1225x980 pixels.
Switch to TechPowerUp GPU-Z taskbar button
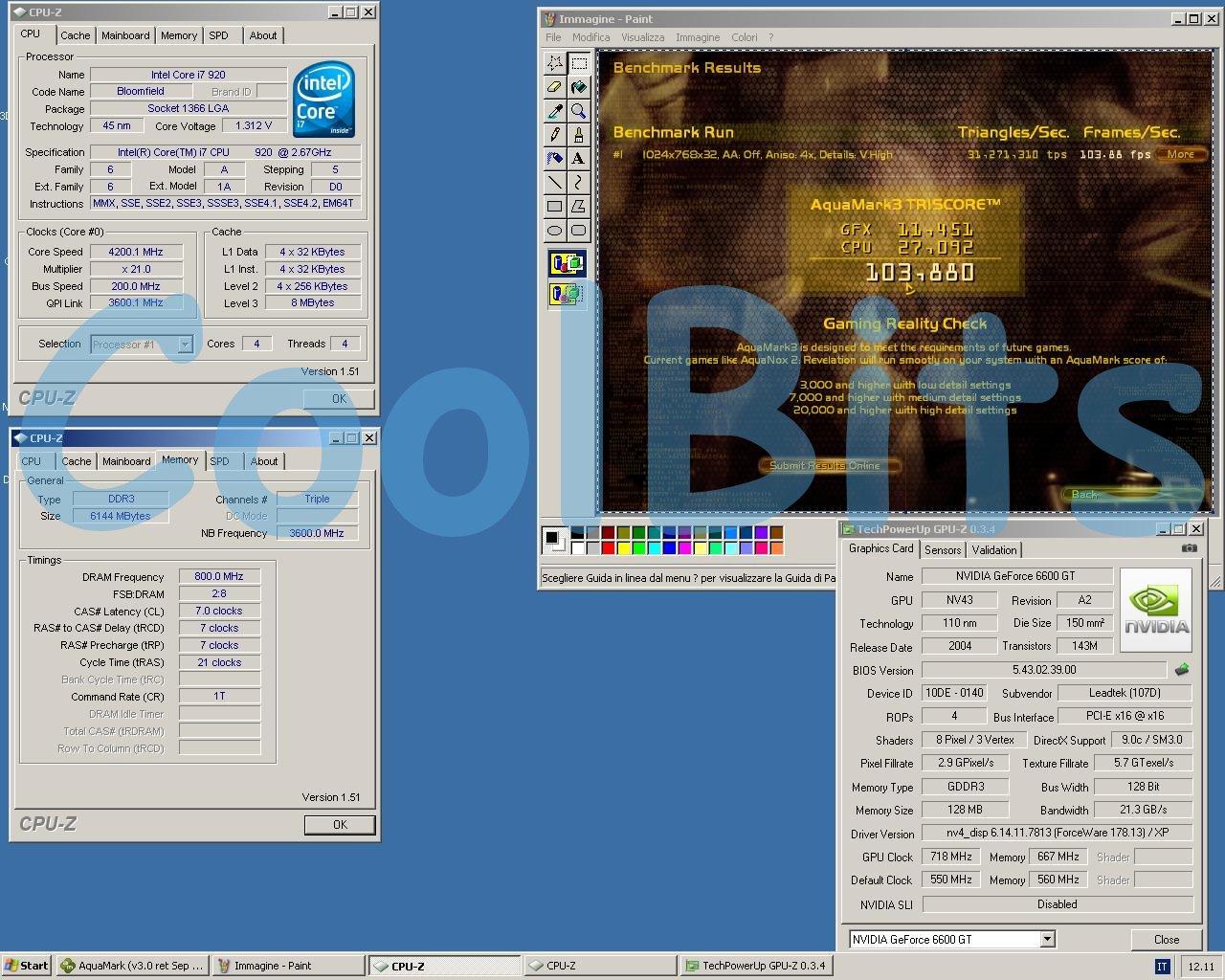click(755, 966)
